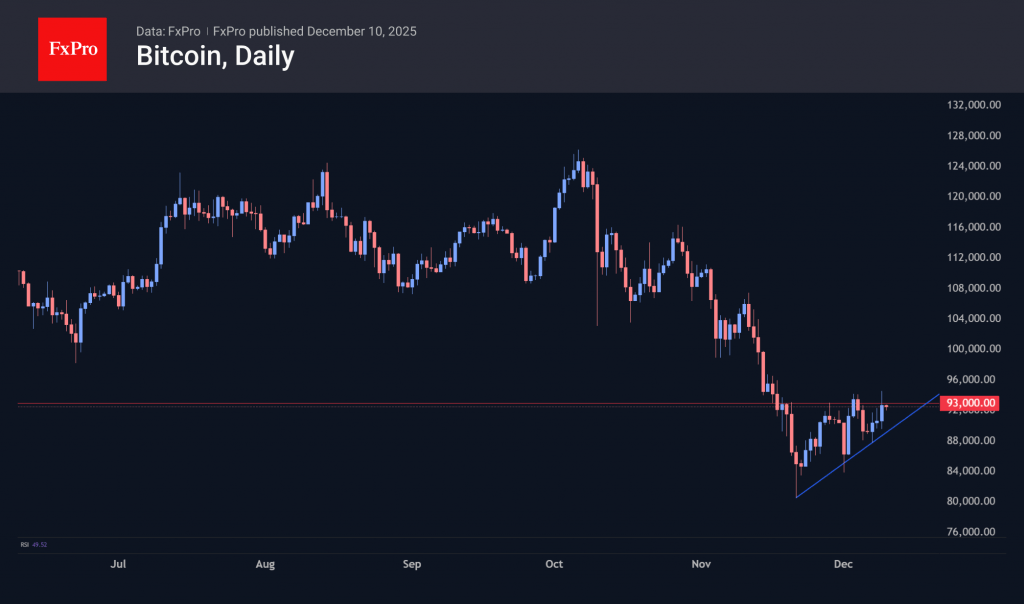The width and height of the screenshot is (1024, 604).
Task: Click the RSI 49.52 indicator label
Action: [x=33, y=545]
